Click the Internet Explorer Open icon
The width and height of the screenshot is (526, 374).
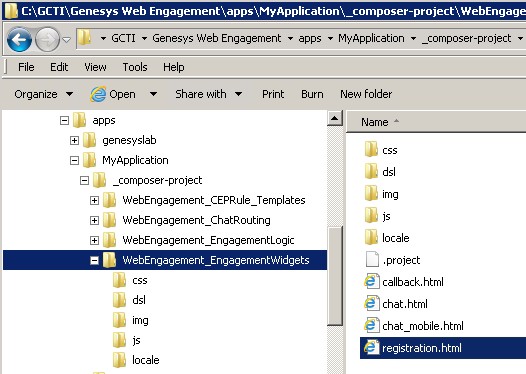(x=98, y=94)
